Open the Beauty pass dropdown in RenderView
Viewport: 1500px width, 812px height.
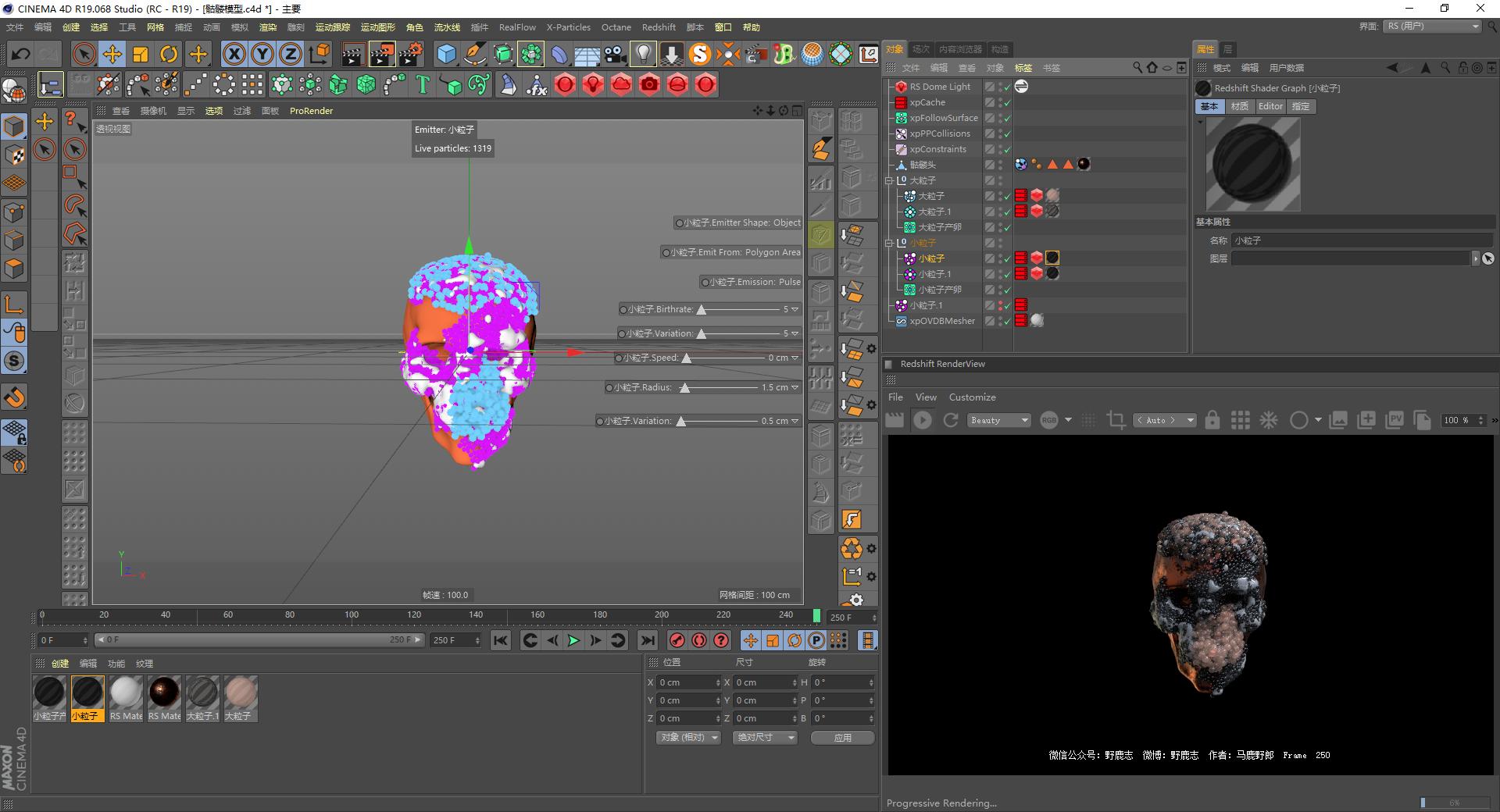pos(998,420)
